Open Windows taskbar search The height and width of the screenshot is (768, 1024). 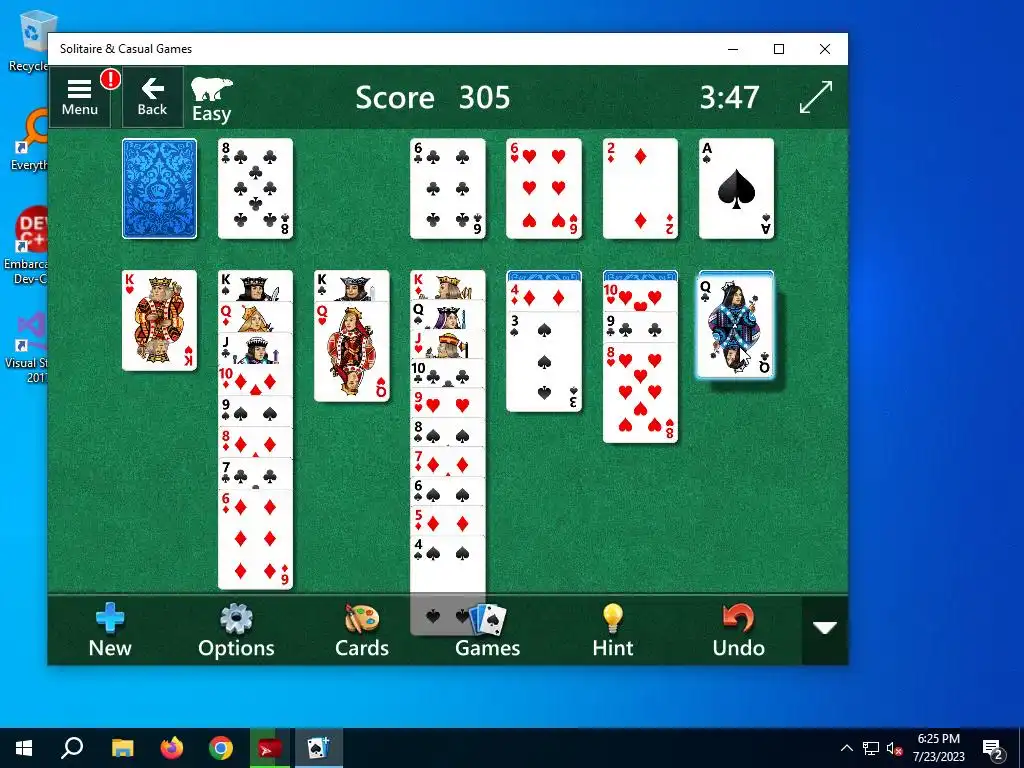pos(72,748)
